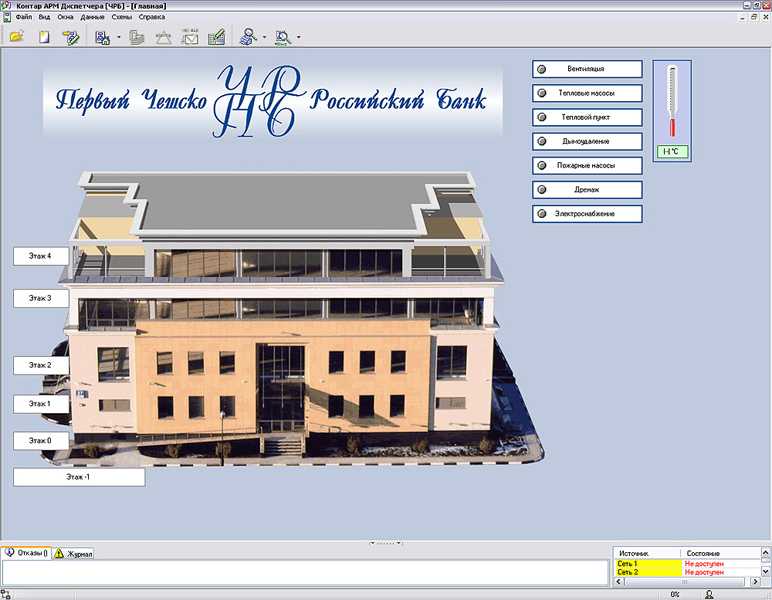Open the dropdown arrow beside the database search icon
Viewport: 772px width, 600px height.
[264, 37]
